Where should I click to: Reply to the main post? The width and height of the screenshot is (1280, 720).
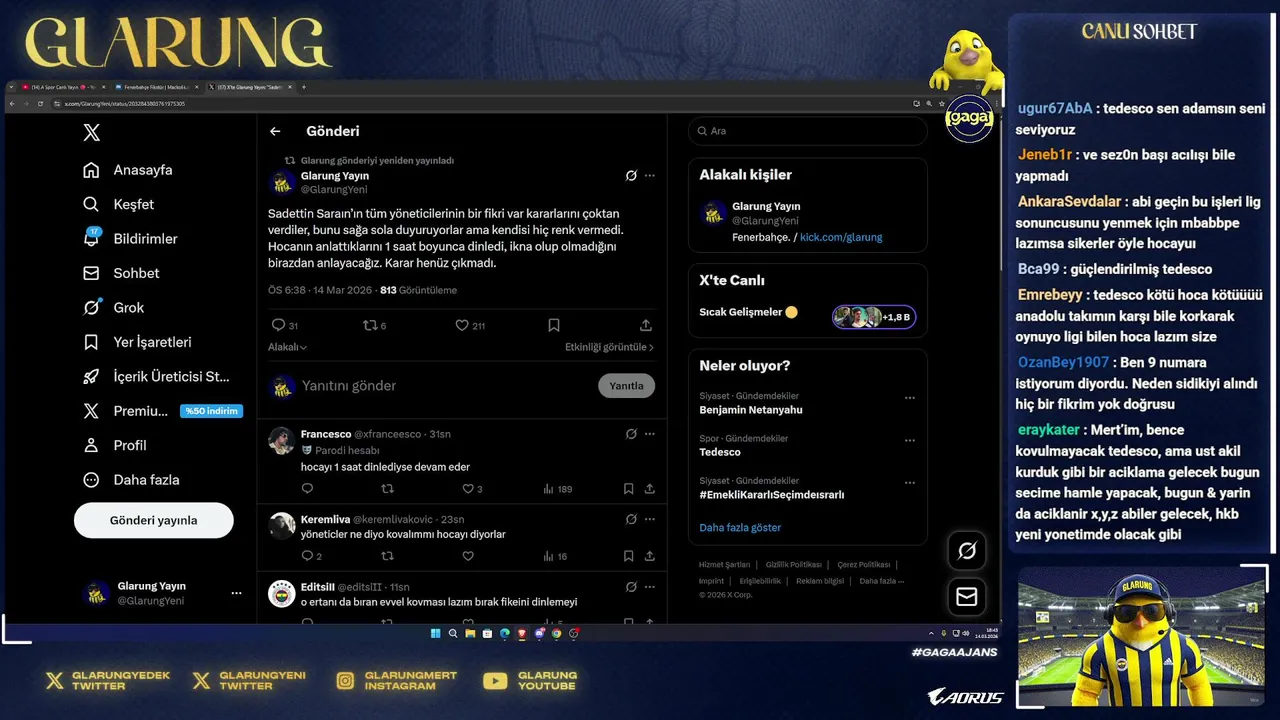click(278, 325)
